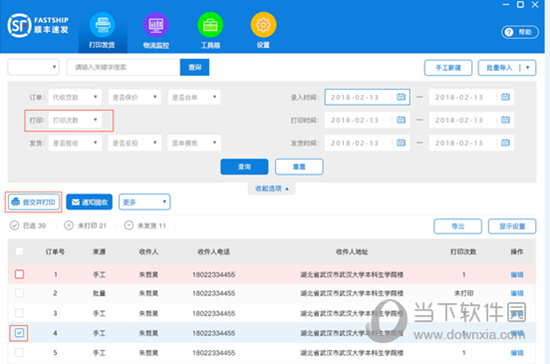Open the search category dropdown beside keyword box

pos(33,67)
